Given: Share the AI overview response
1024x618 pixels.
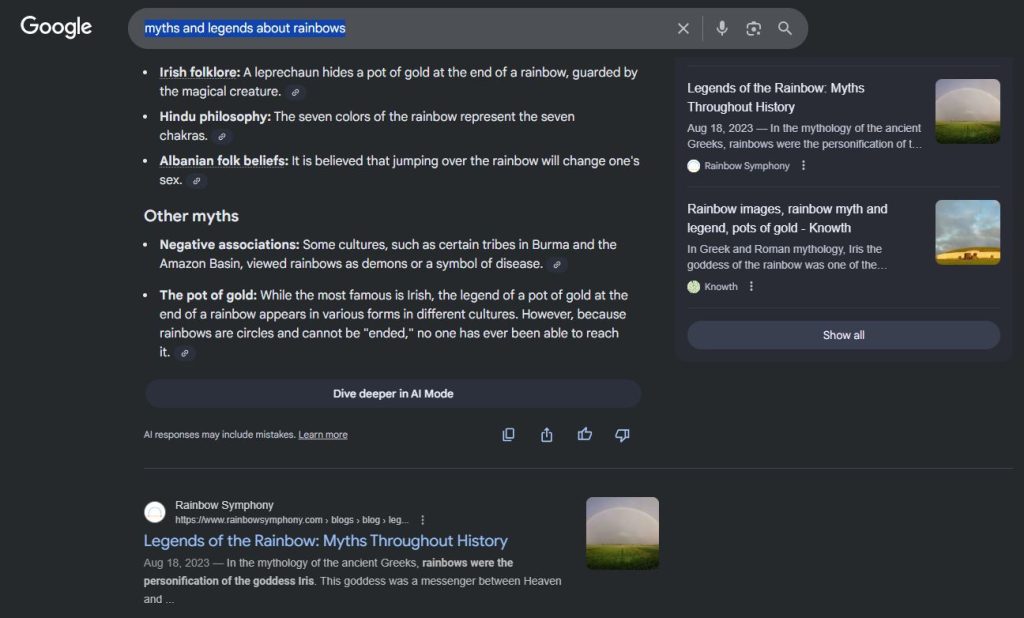Looking at the screenshot, I should click(547, 434).
